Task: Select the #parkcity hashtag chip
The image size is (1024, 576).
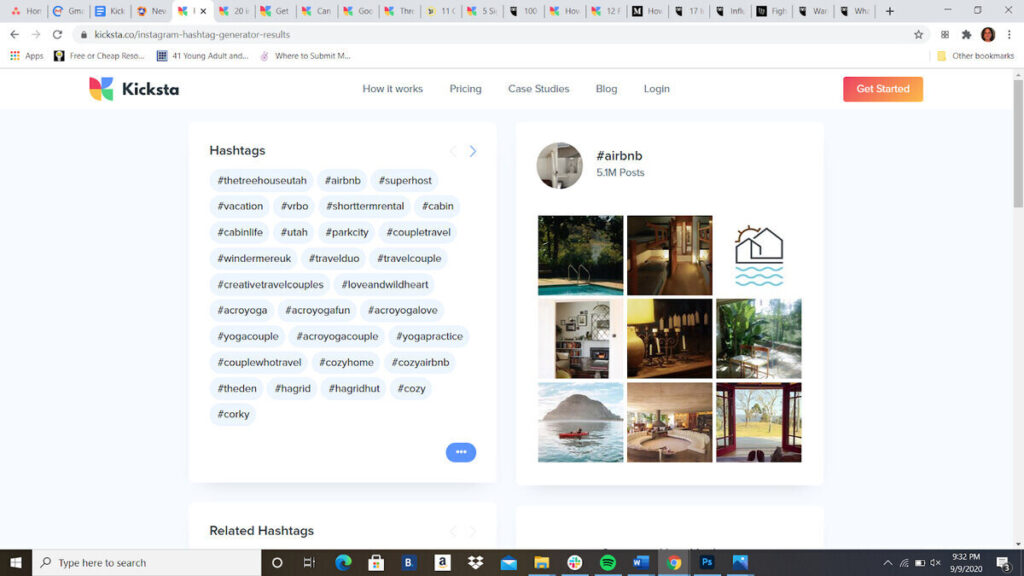Action: [x=347, y=232]
